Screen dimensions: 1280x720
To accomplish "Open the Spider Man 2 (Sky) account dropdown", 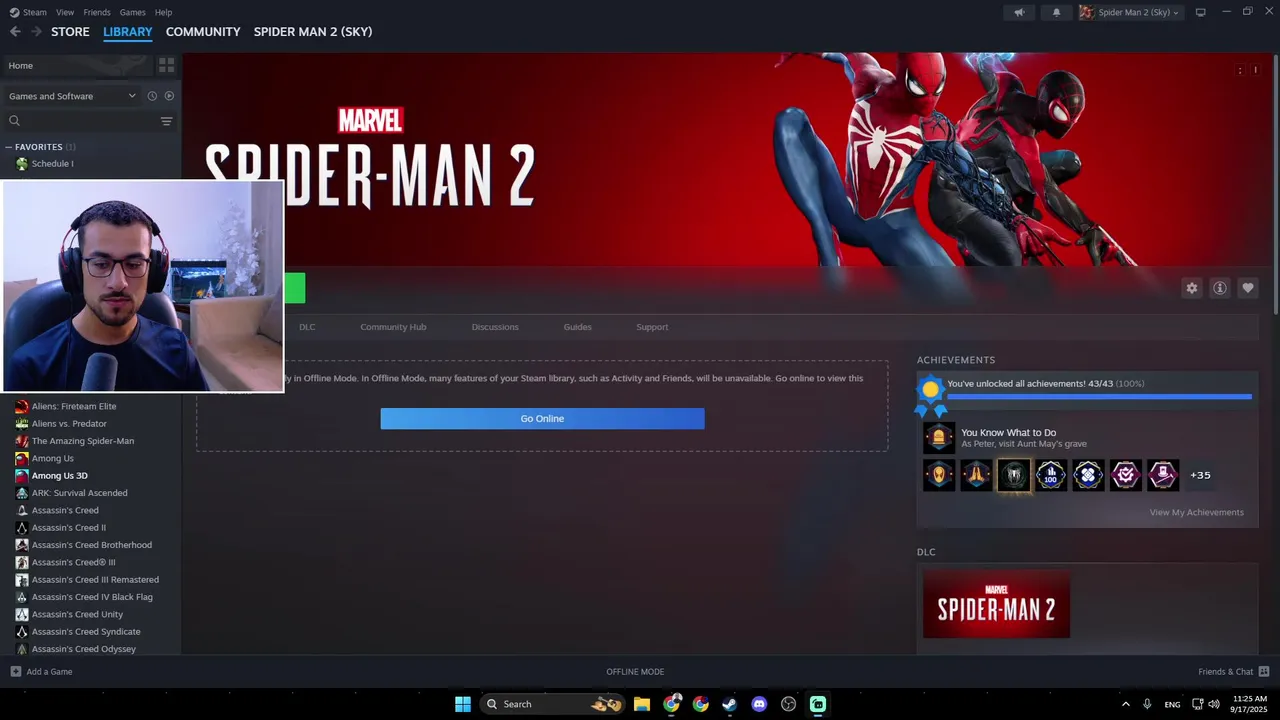I will pos(1130,12).
